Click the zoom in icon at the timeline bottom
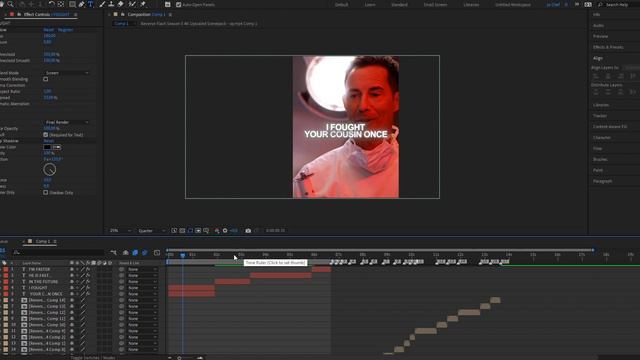The image size is (640, 360). pos(200,358)
